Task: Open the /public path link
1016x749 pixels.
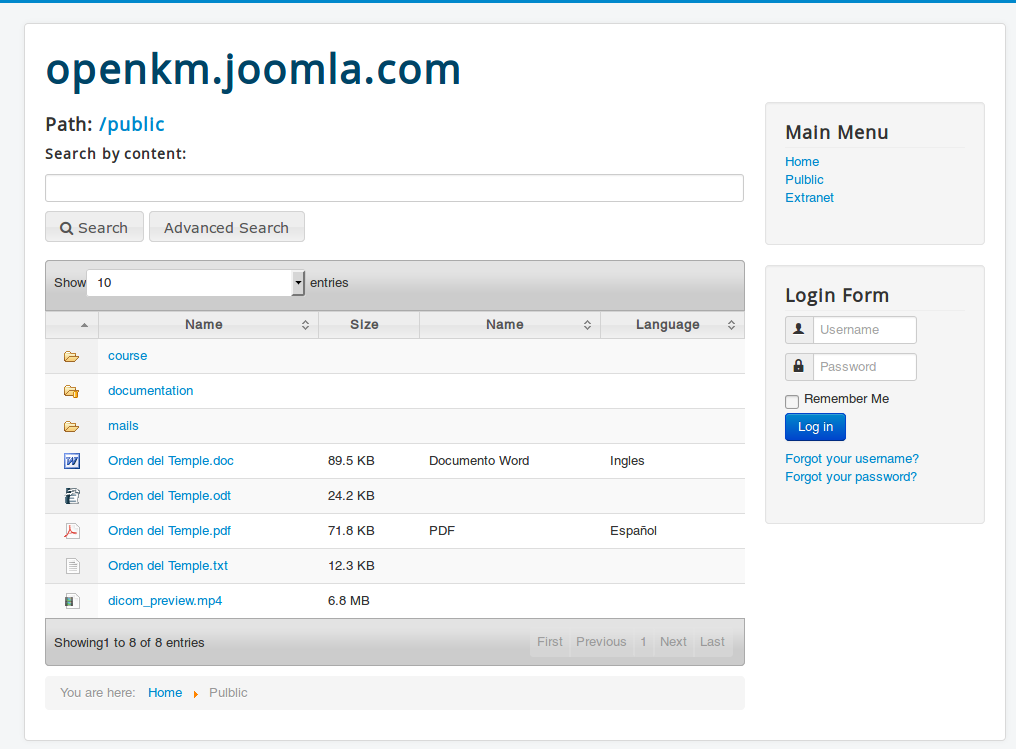Action: [x=132, y=124]
